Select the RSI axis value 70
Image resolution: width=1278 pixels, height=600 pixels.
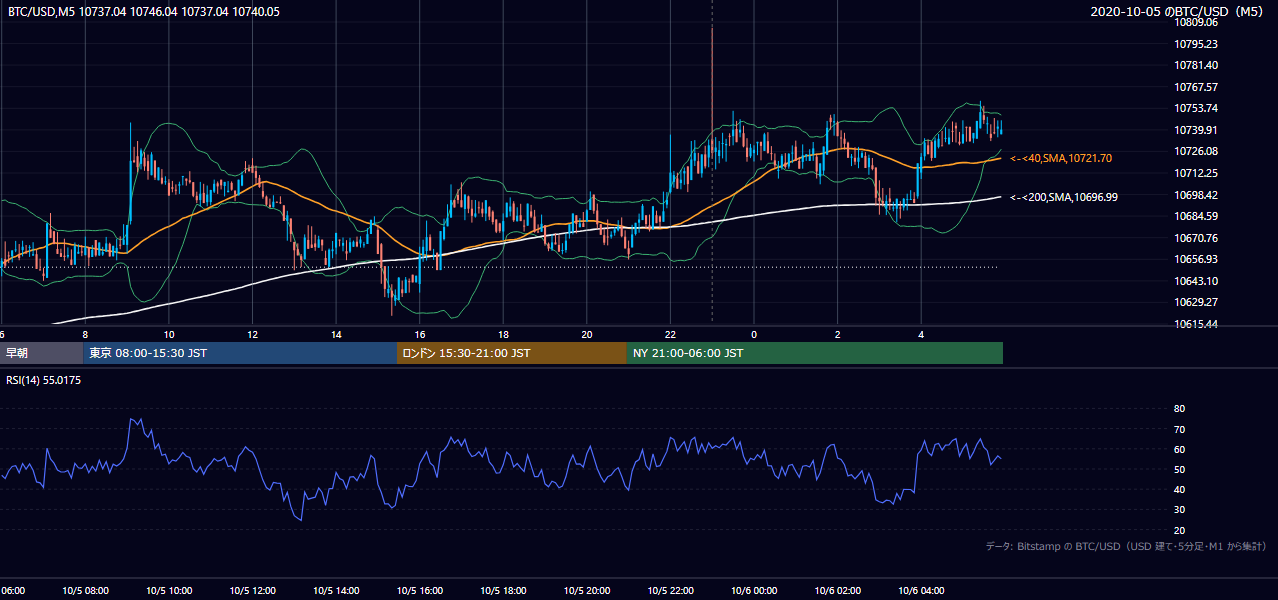click(x=1179, y=429)
